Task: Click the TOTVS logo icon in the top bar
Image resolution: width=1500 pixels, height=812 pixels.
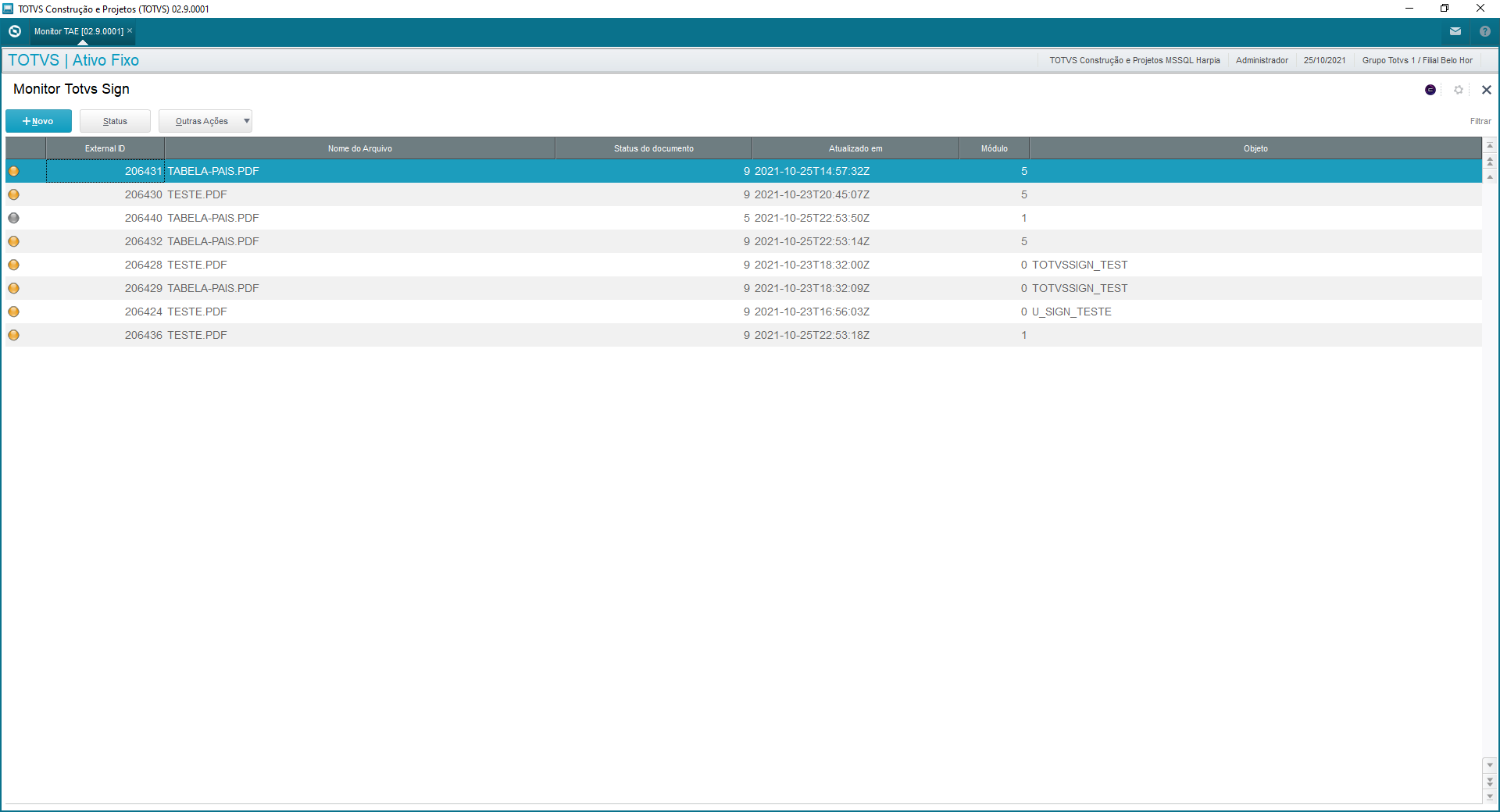Action: coord(15,31)
